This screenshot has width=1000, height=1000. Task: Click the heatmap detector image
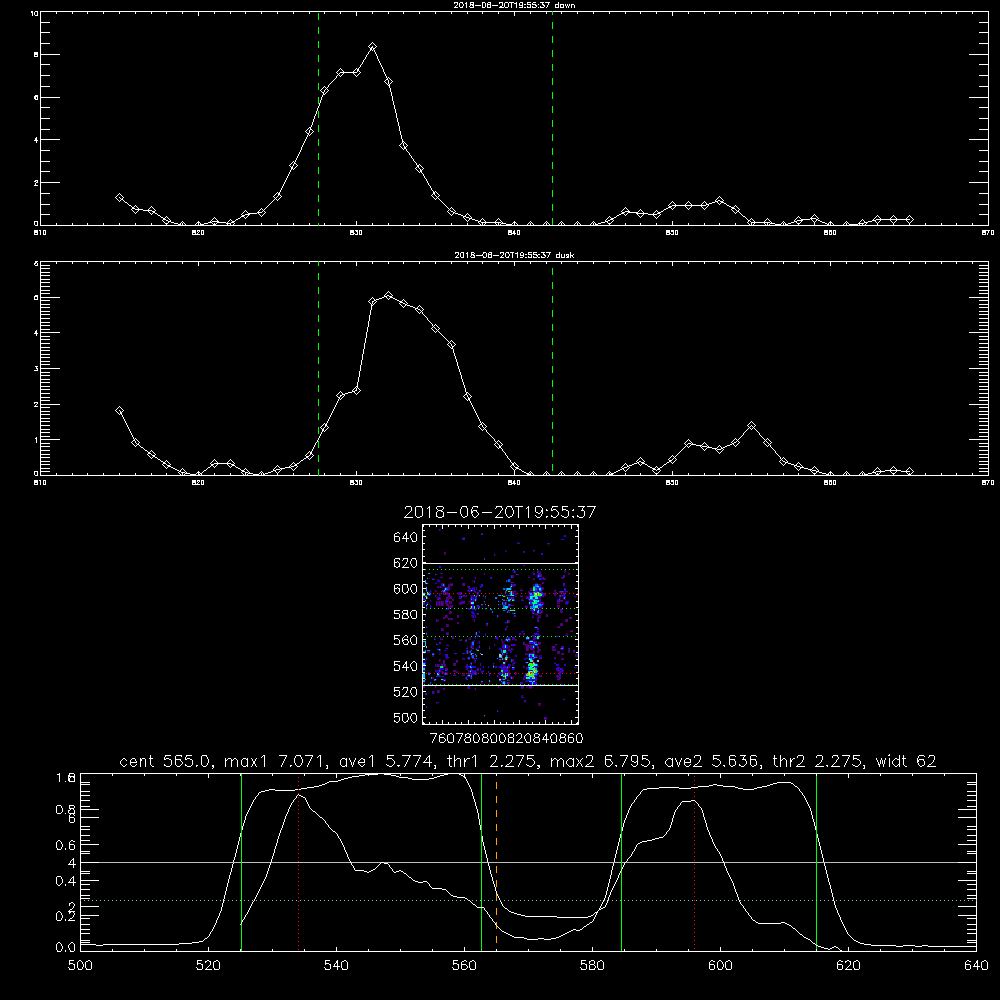pyautogui.click(x=501, y=624)
